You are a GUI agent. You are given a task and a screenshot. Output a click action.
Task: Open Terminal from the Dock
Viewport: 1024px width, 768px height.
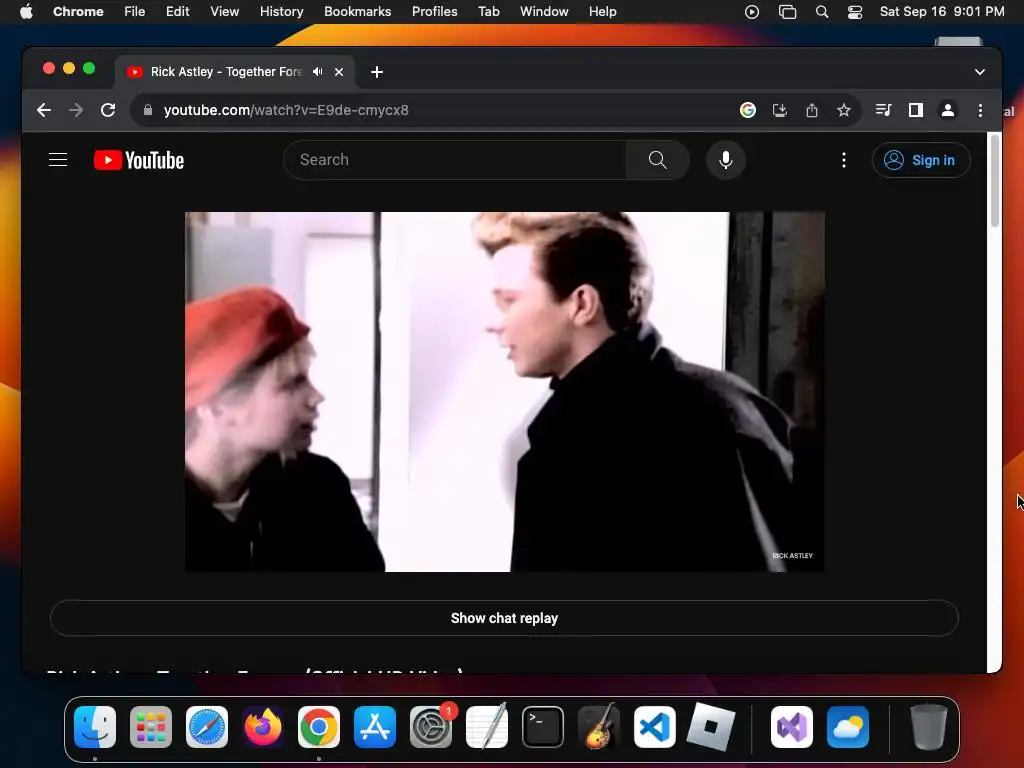543,726
